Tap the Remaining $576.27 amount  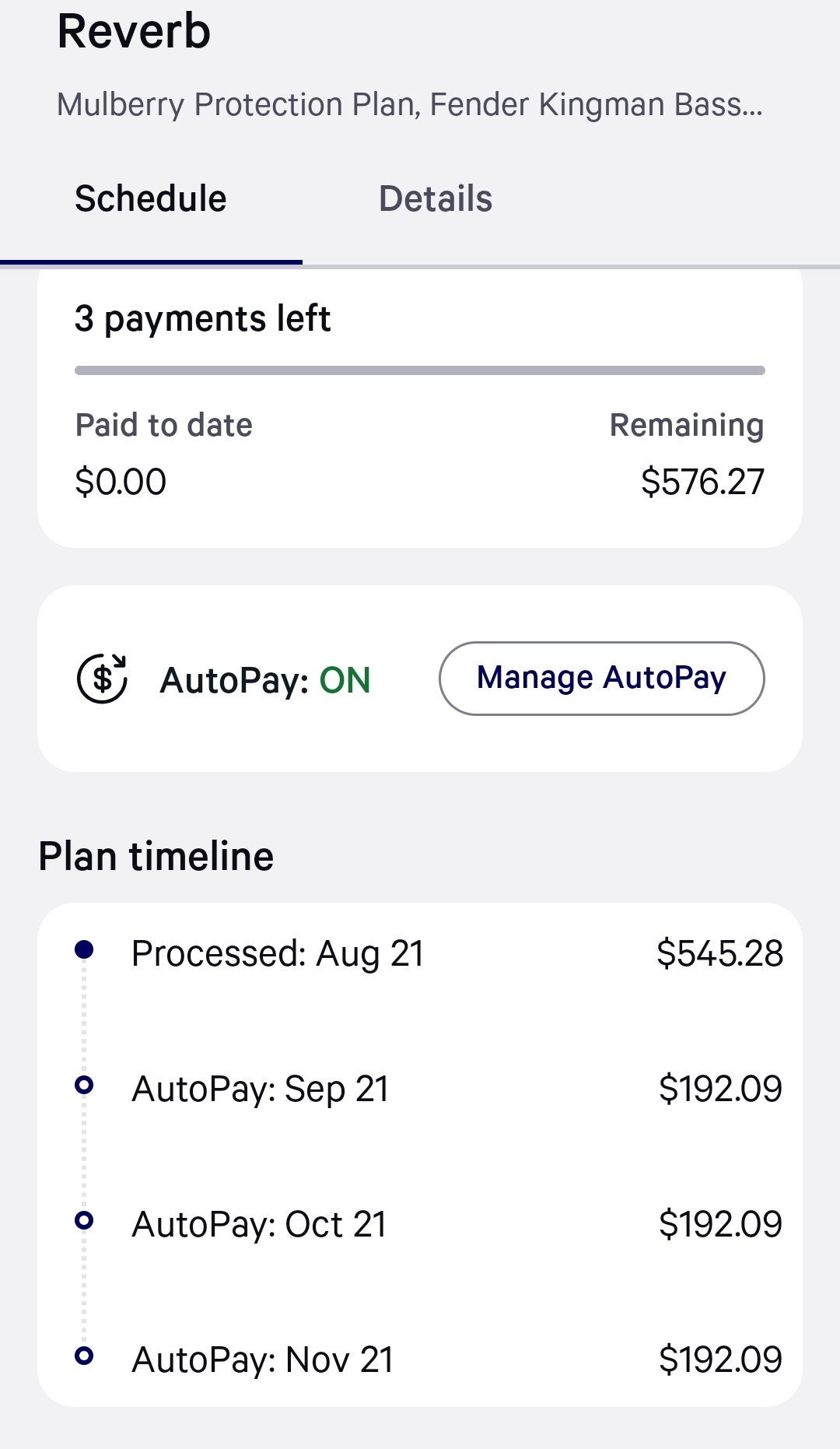pos(702,482)
